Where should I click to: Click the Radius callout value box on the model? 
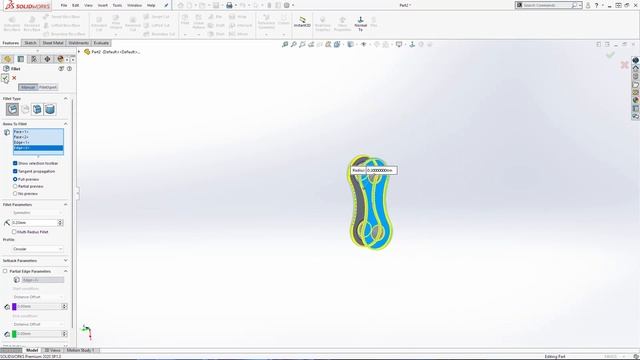pyautogui.click(x=381, y=170)
